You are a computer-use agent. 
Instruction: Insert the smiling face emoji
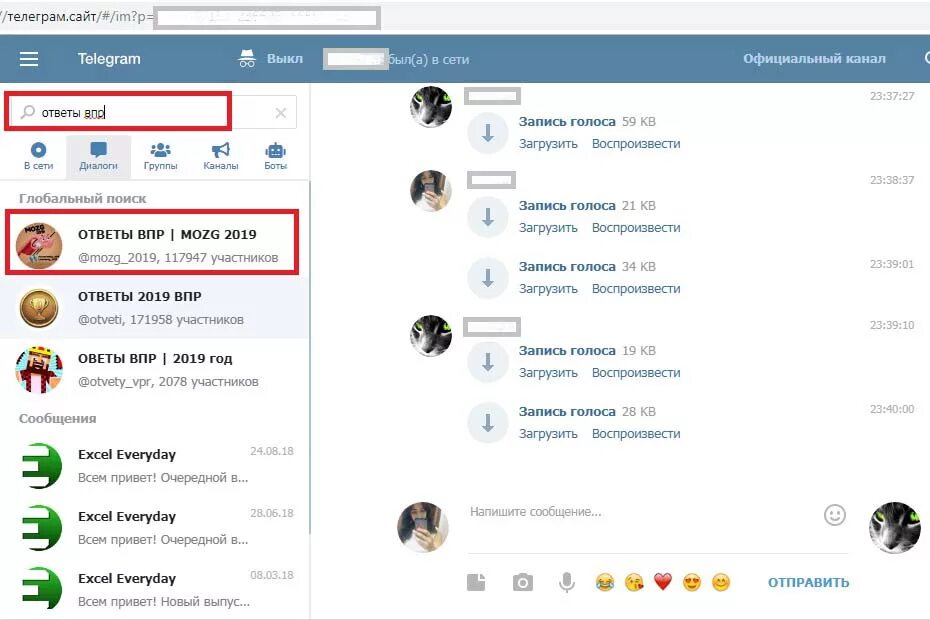coord(721,583)
